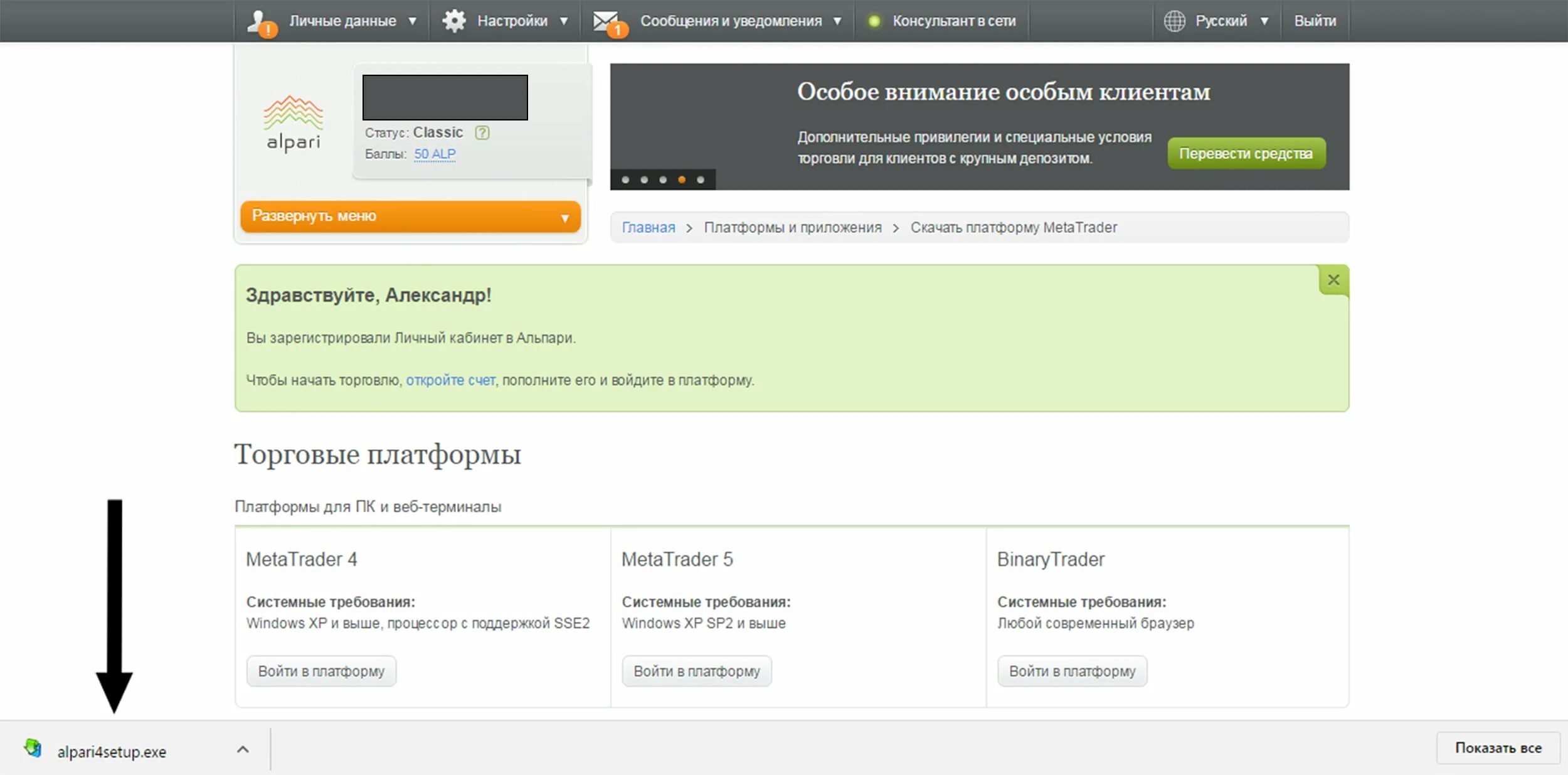The image size is (1568, 775).
Task: Select the orange active banner dot
Action: coord(682,180)
